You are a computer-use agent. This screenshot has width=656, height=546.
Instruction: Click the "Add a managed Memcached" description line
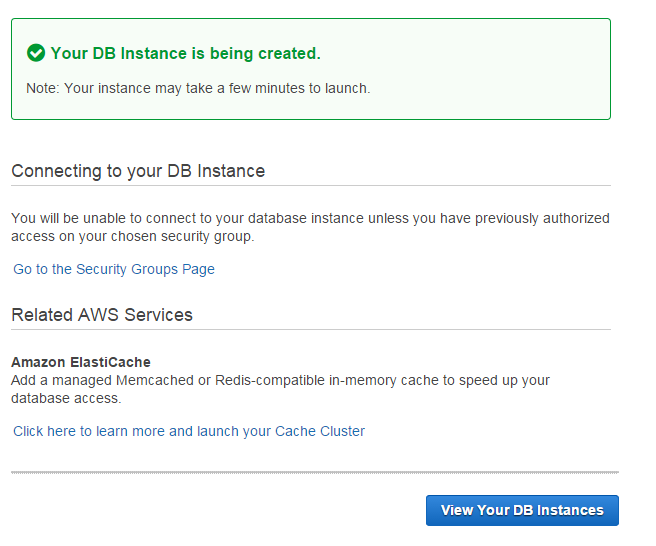click(280, 381)
